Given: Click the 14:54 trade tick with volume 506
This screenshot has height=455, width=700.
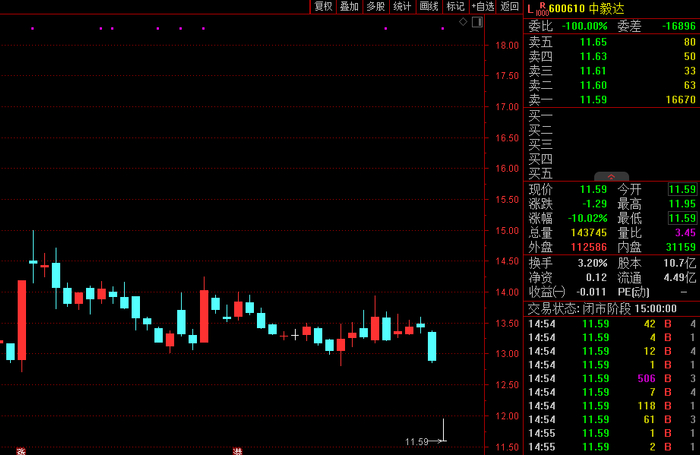Looking at the screenshot, I should pyautogui.click(x=612, y=379).
